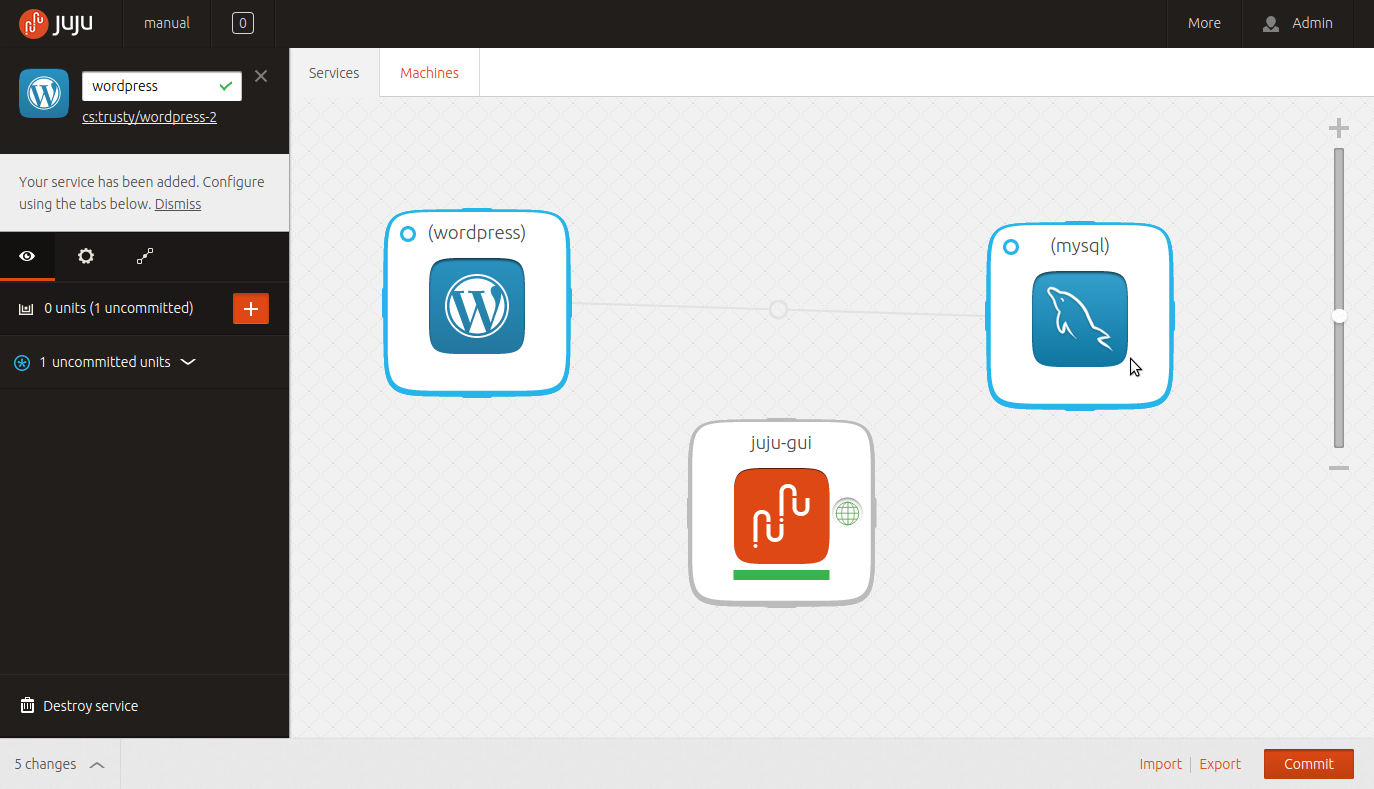Click the Admin user avatar icon
The height and width of the screenshot is (789, 1374).
pyautogui.click(x=1271, y=23)
